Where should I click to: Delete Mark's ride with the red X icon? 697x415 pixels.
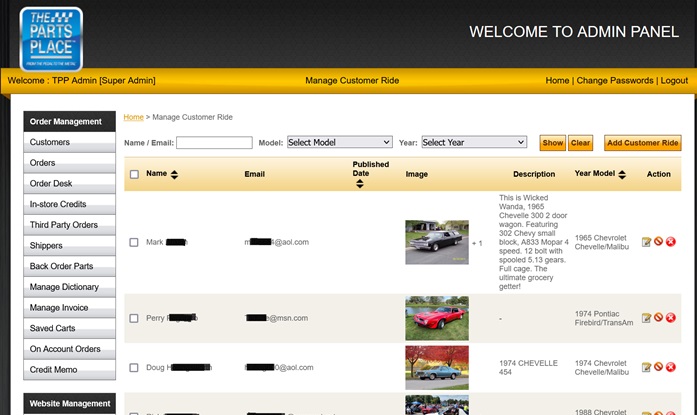click(671, 242)
